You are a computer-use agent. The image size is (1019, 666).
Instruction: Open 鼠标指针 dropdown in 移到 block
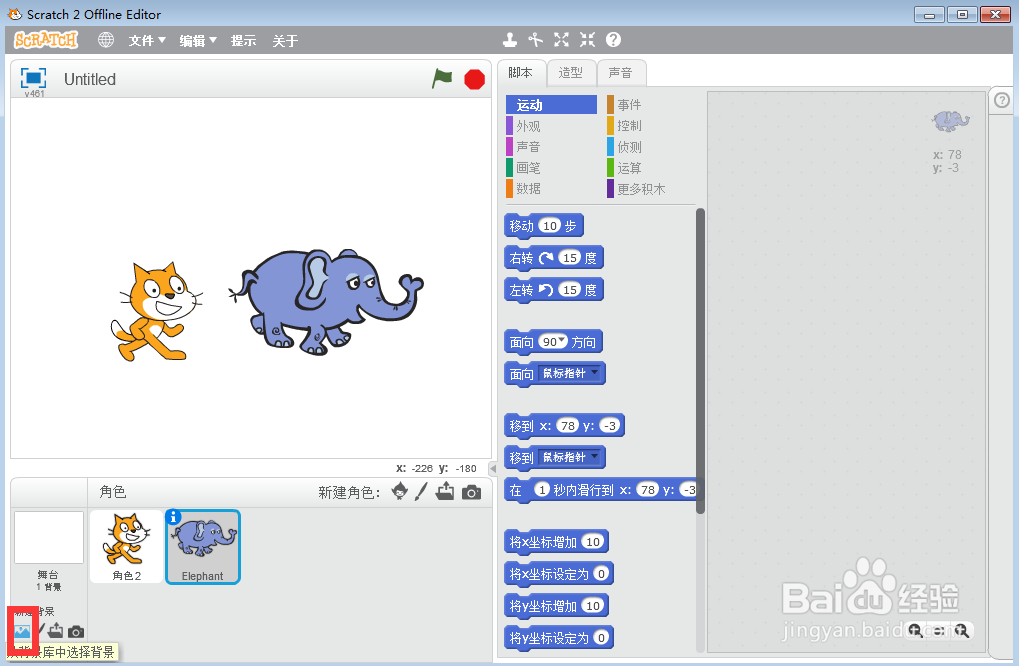coord(569,457)
